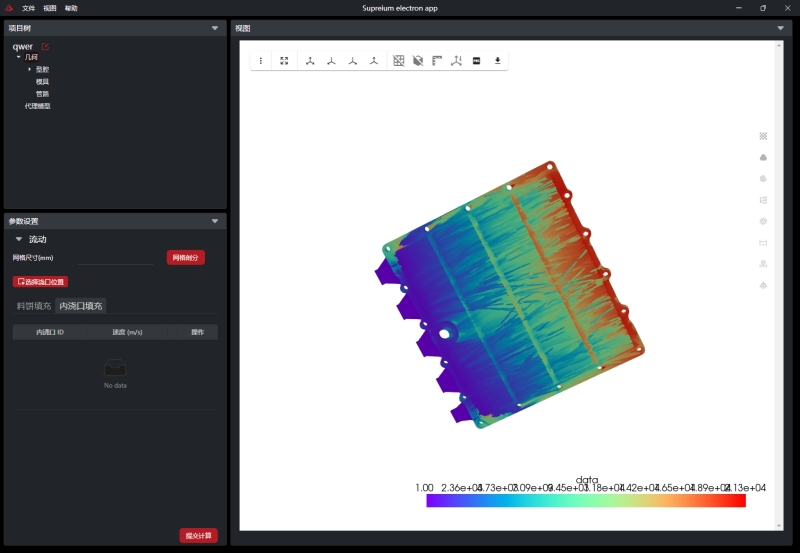The height and width of the screenshot is (553, 800).
Task: Collapse the 流动 section
Action: coord(18,240)
